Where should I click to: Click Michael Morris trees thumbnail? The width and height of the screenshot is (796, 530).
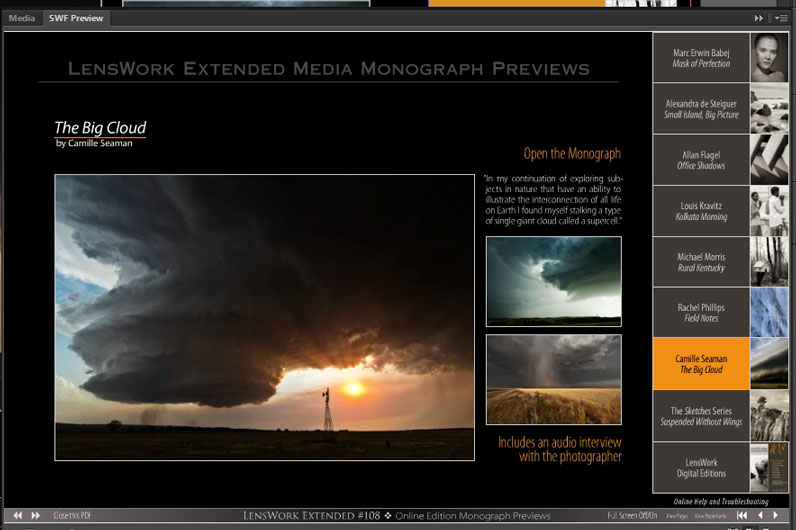(769, 262)
